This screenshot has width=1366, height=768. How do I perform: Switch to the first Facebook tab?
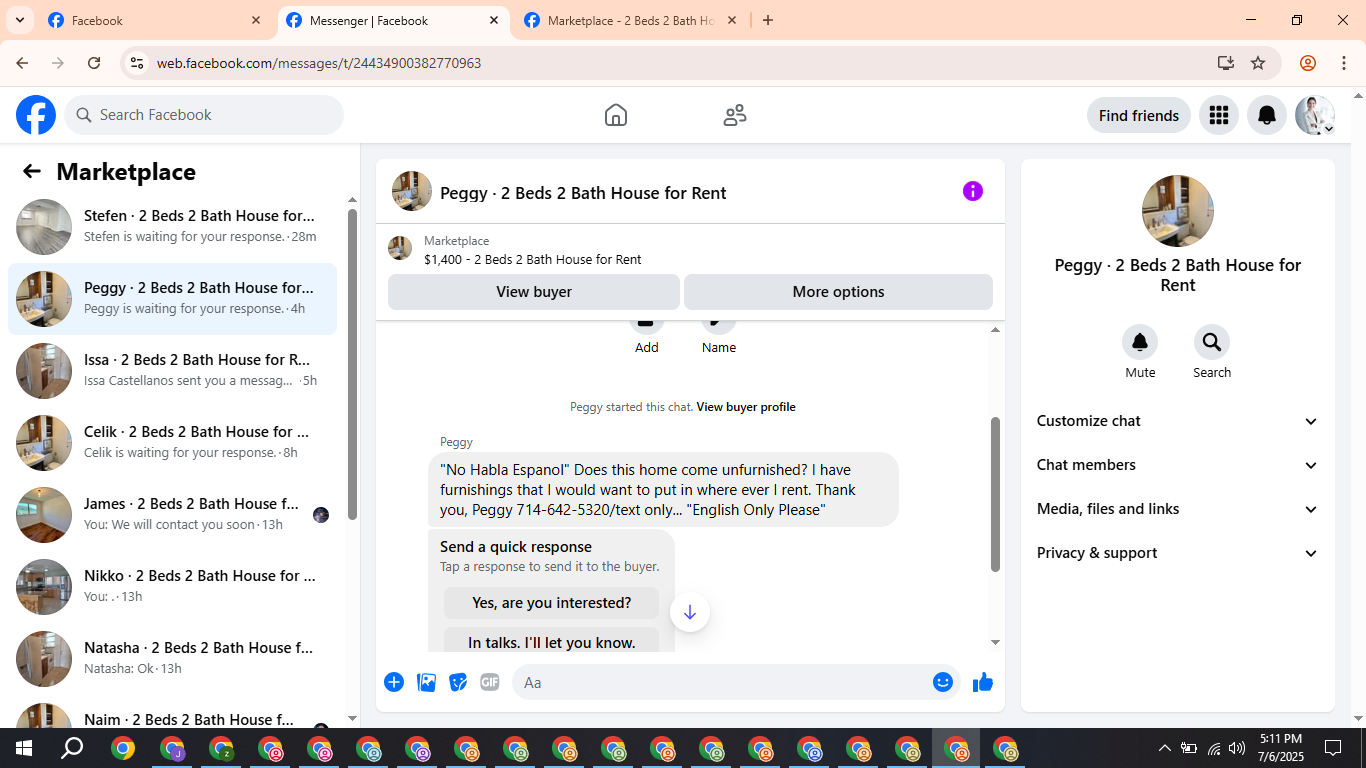pyautogui.click(x=155, y=20)
